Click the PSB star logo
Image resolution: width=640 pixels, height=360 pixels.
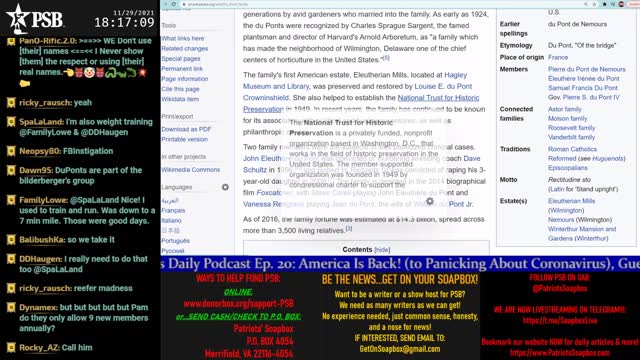click(x=17, y=19)
